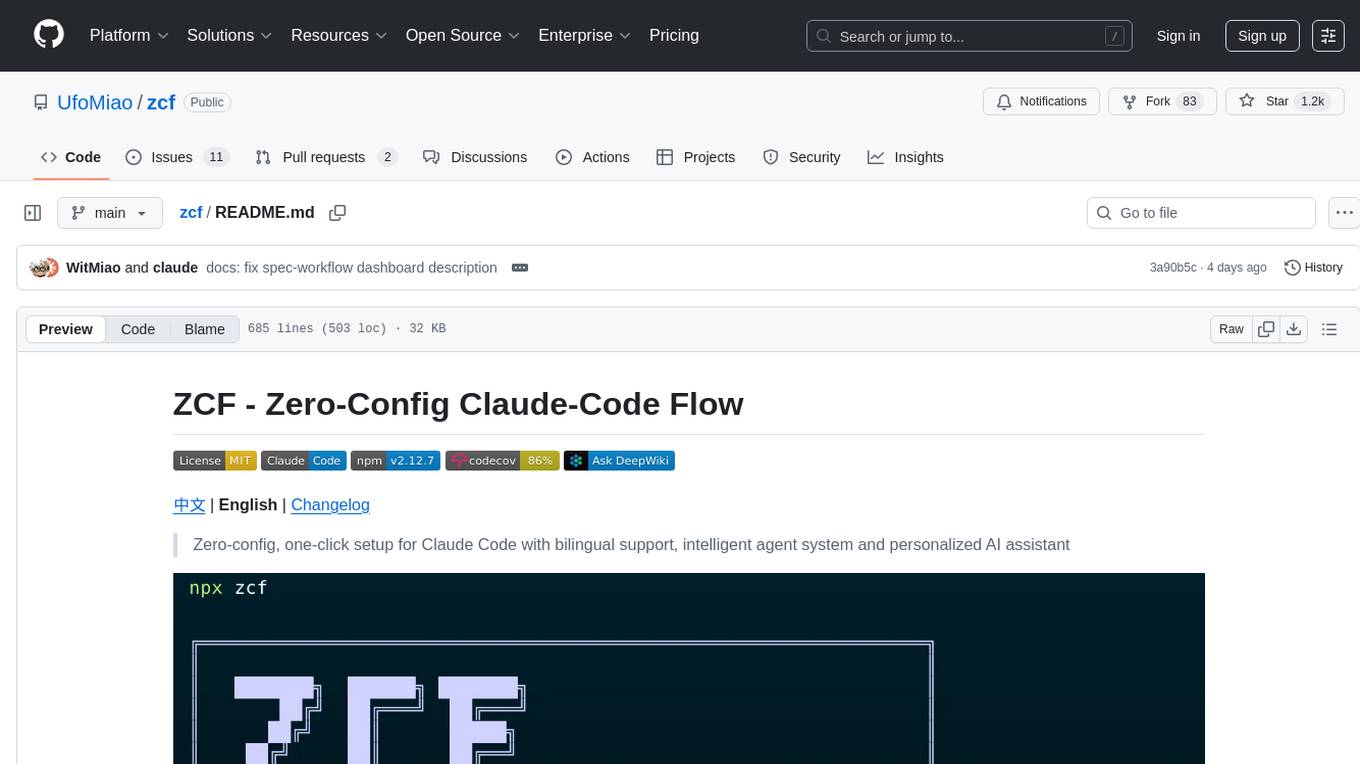Click the ZCF terminal banner image
This screenshot has width=1360, height=764.
click(689, 668)
